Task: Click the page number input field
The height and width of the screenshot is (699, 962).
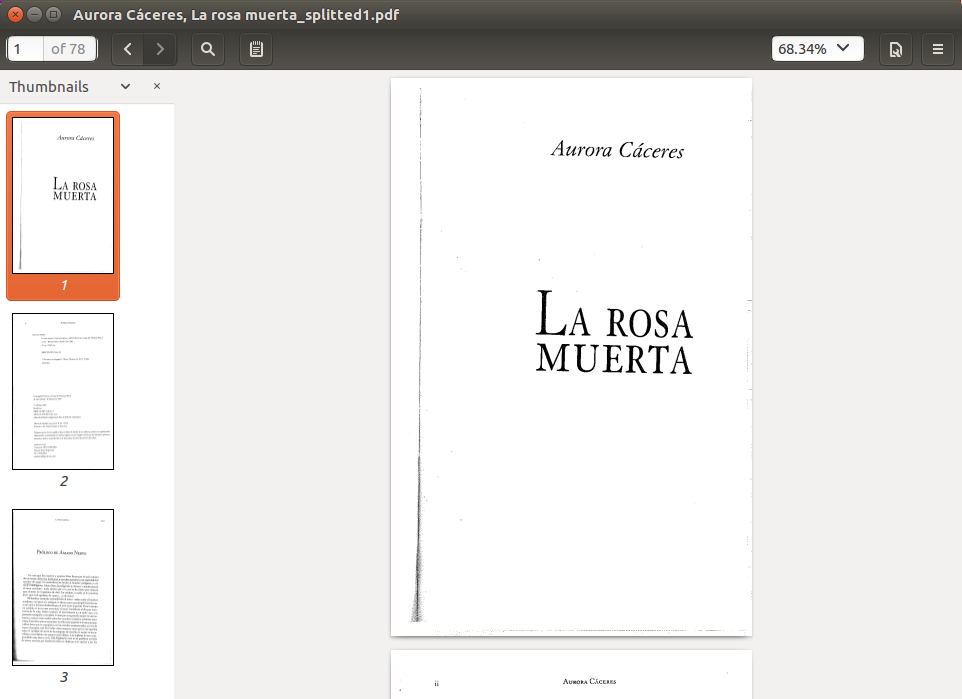Action: (x=25, y=49)
